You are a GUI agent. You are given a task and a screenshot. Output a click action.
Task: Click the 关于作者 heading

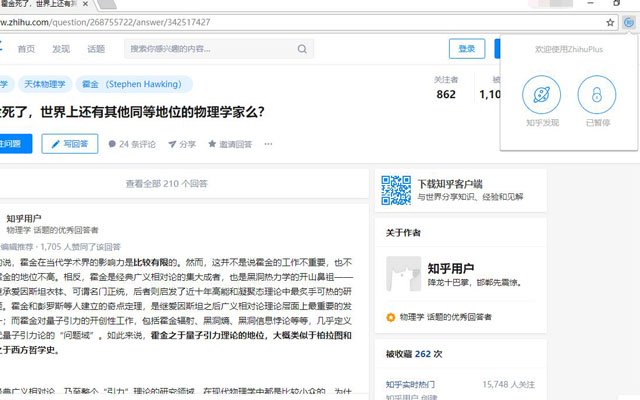[403, 233]
